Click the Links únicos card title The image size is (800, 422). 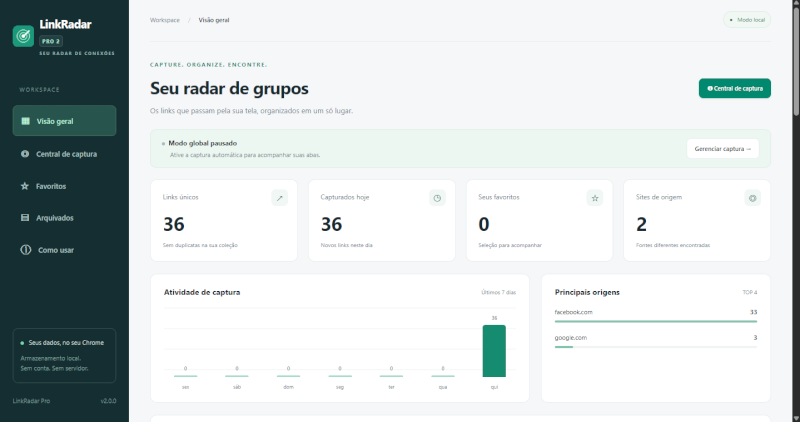(x=181, y=197)
